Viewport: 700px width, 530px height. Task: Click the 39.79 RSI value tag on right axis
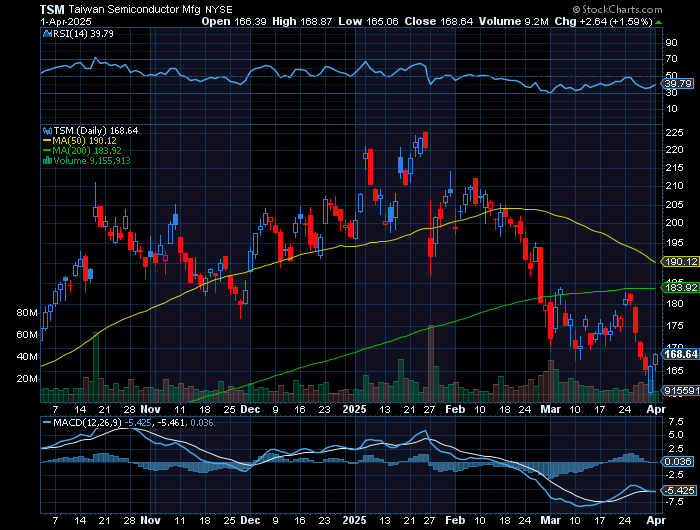[678, 84]
